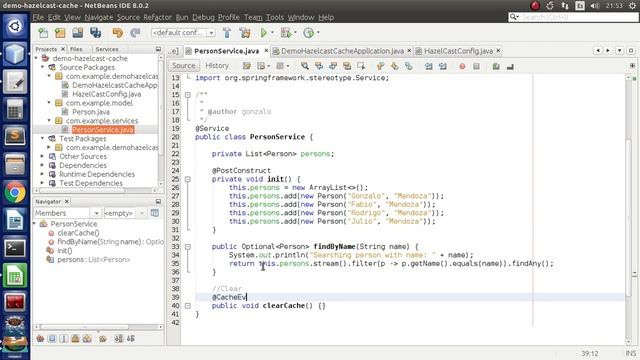This screenshot has height=360, width=640.
Task: Open Chrome from the Ubuntu launcher
Action: [15, 193]
